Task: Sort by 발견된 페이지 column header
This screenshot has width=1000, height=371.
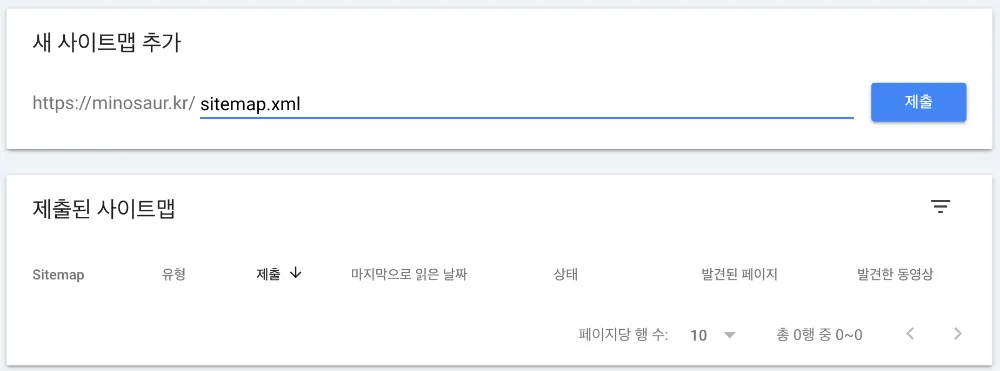Action: pos(739,275)
